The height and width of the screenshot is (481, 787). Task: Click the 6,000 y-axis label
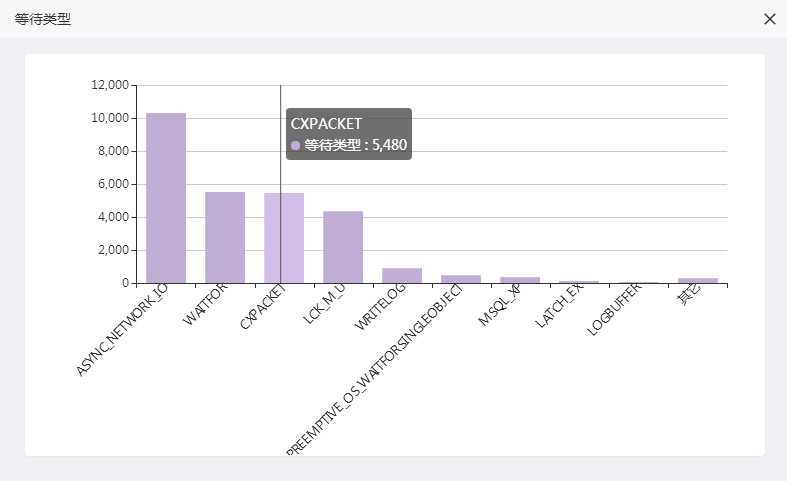[x=113, y=184]
